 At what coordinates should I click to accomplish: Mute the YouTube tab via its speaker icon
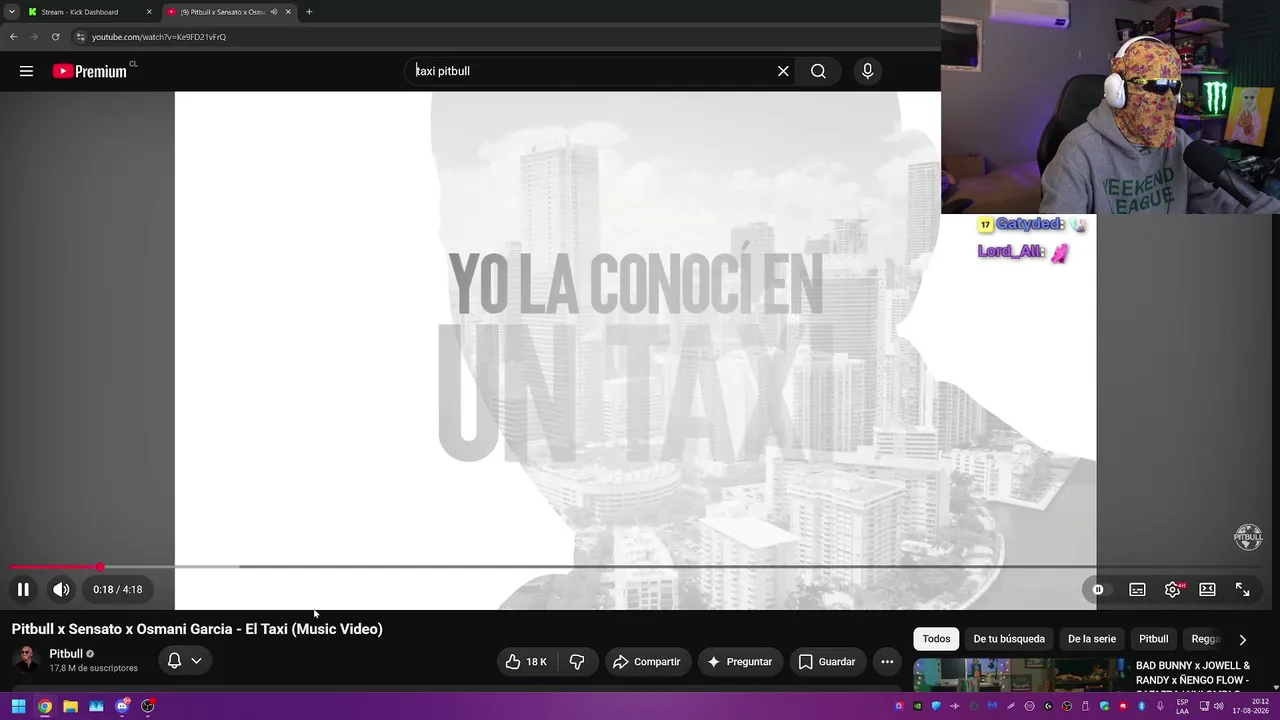[x=273, y=12]
